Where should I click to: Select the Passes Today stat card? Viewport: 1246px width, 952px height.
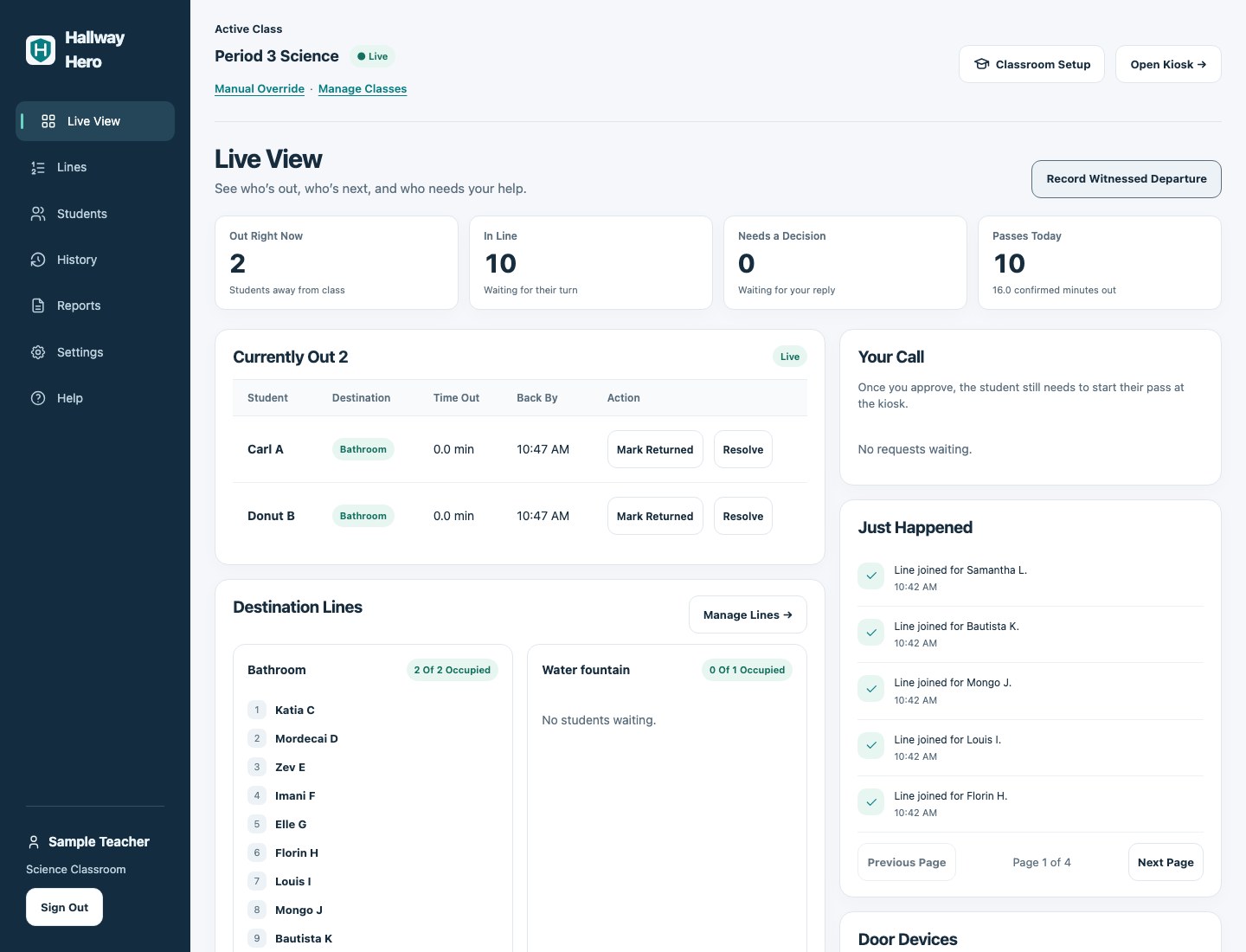(x=1100, y=262)
